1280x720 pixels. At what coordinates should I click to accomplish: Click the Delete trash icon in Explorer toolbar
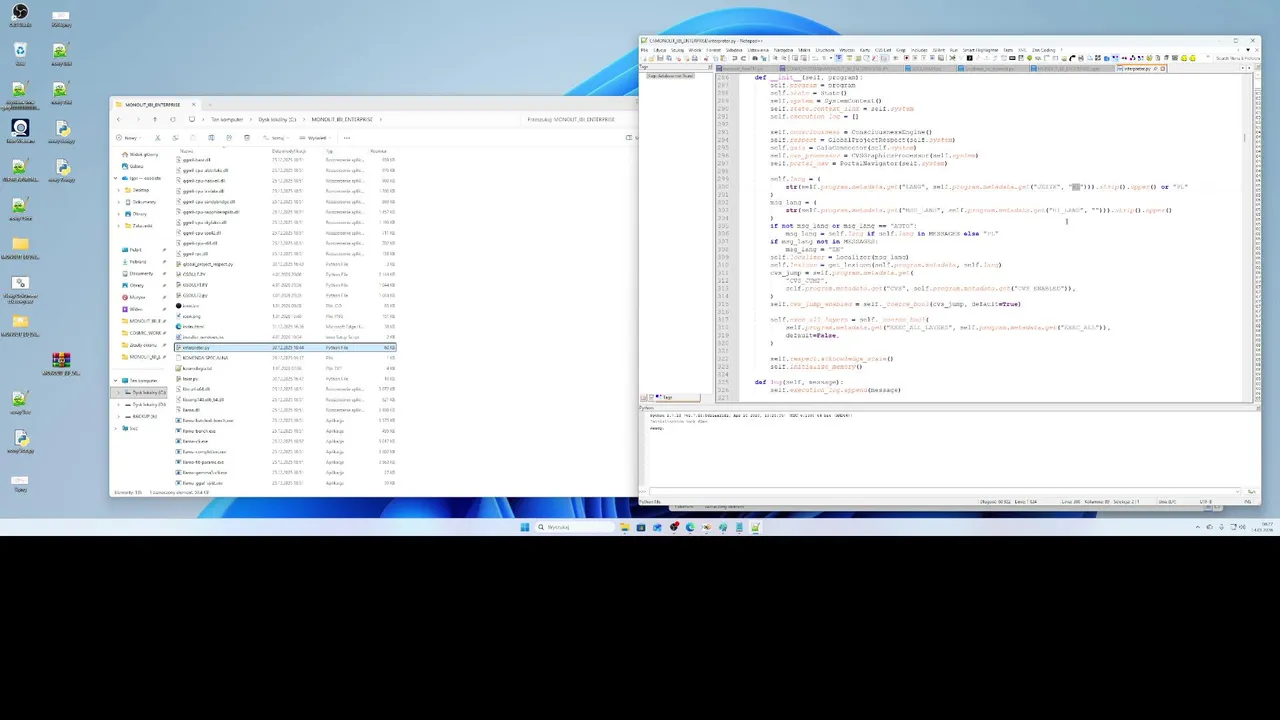coord(247,138)
